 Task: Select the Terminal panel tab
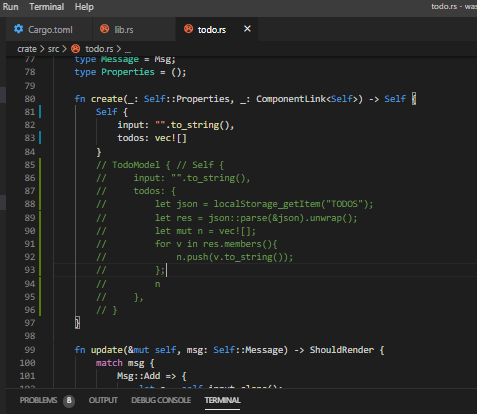point(222,400)
